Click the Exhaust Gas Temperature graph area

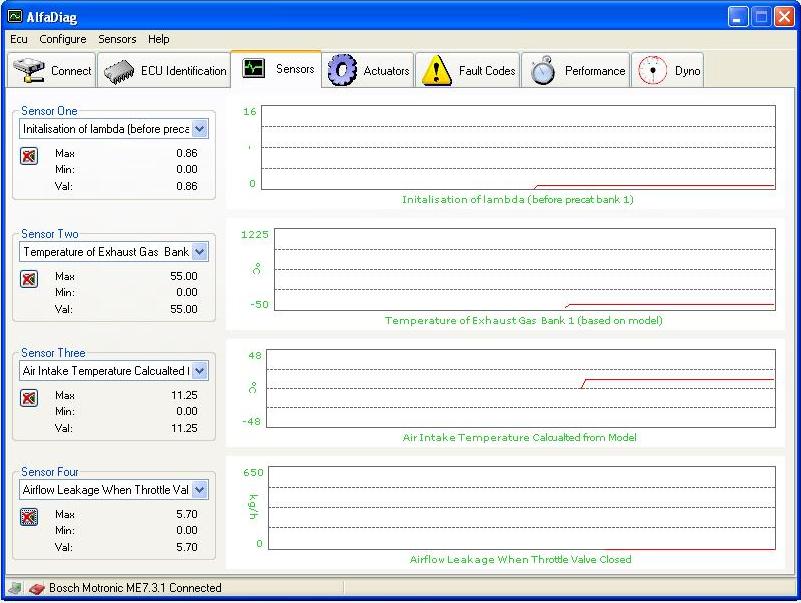click(x=524, y=269)
